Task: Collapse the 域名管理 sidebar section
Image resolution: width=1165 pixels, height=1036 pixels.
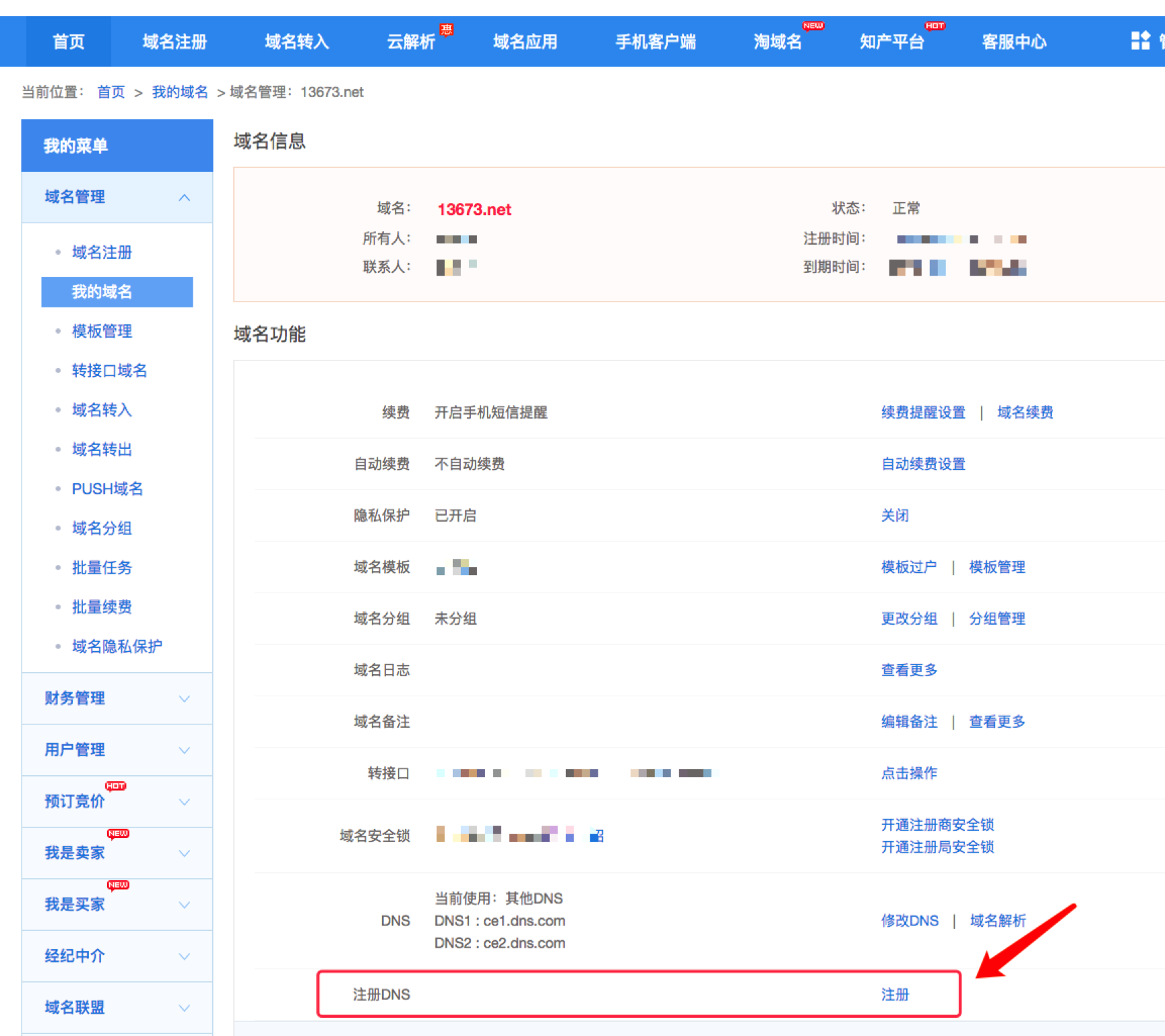Action: (x=184, y=197)
